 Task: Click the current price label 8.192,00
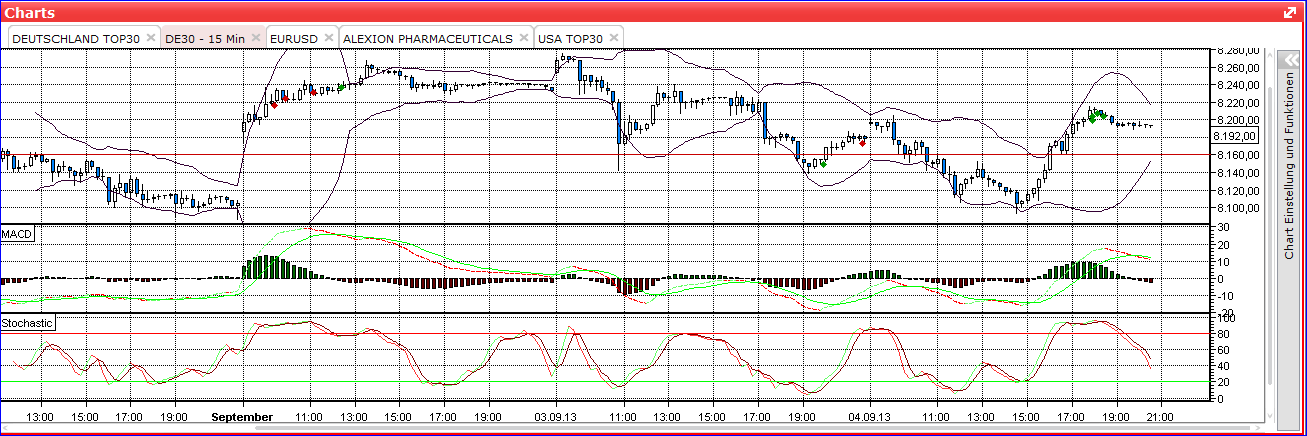coord(1233,136)
